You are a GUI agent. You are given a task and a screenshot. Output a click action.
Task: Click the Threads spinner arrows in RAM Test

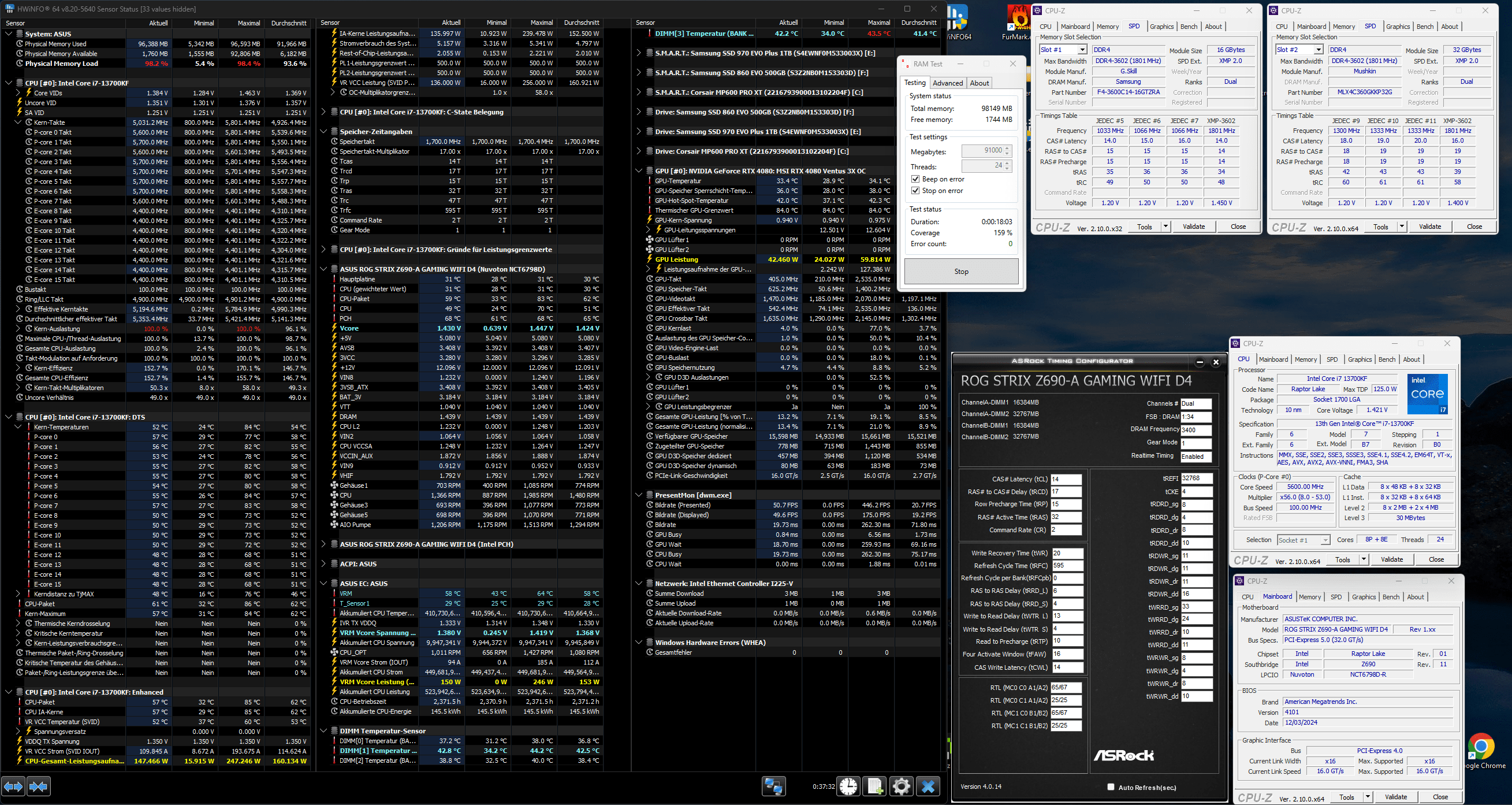(x=1007, y=167)
